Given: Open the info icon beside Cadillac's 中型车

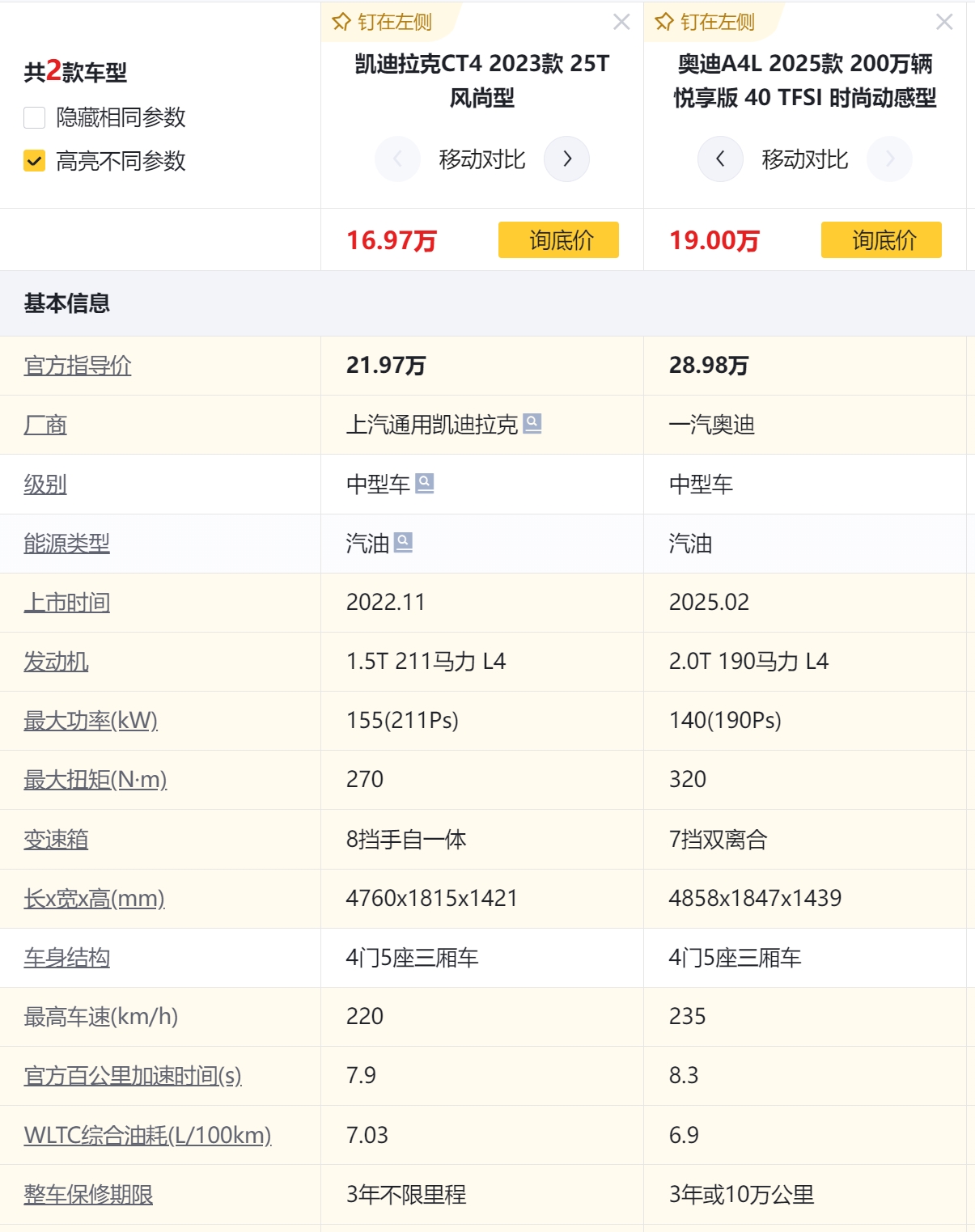Looking at the screenshot, I should coord(425,483).
